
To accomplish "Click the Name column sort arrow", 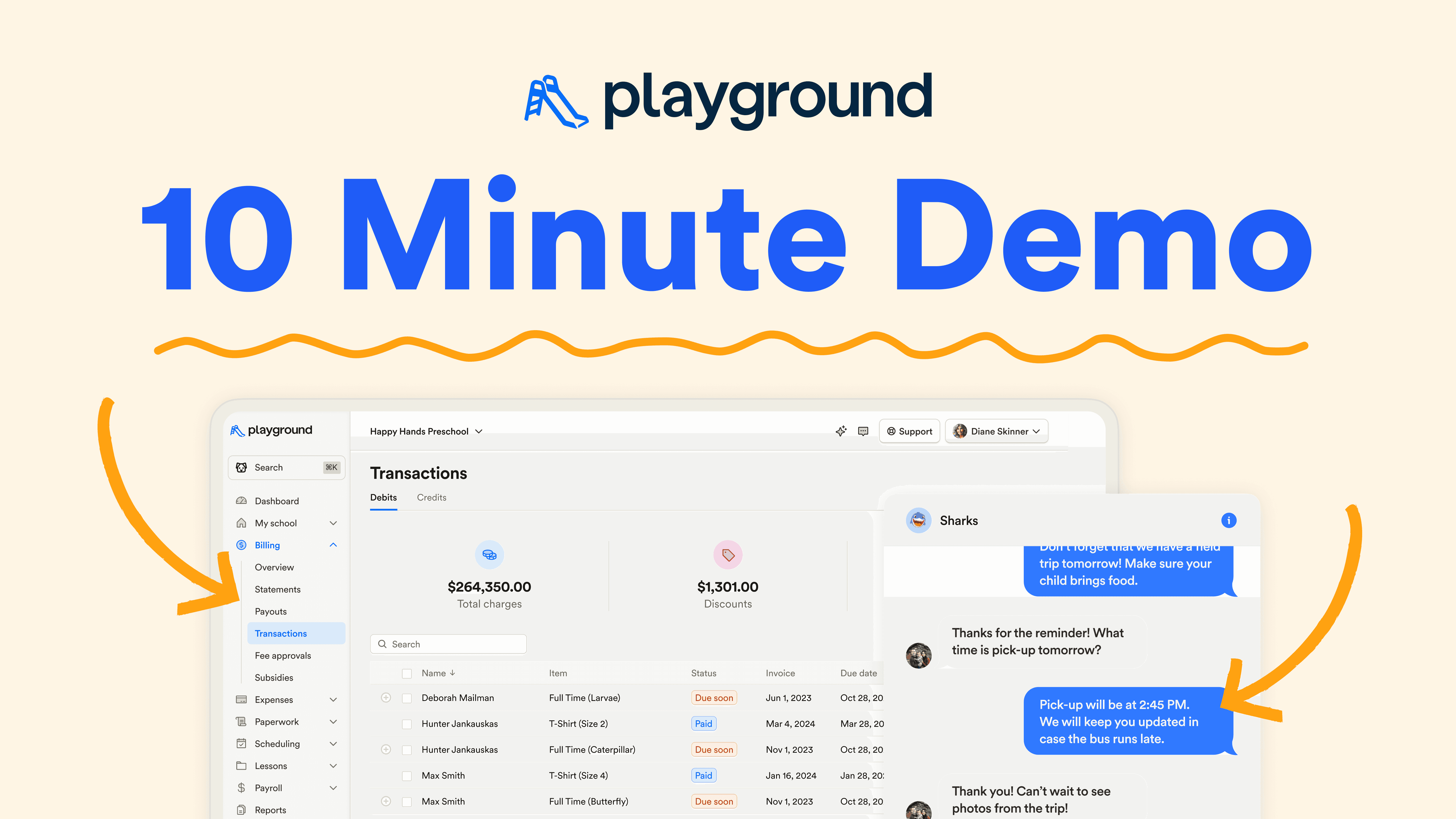I will [452, 673].
